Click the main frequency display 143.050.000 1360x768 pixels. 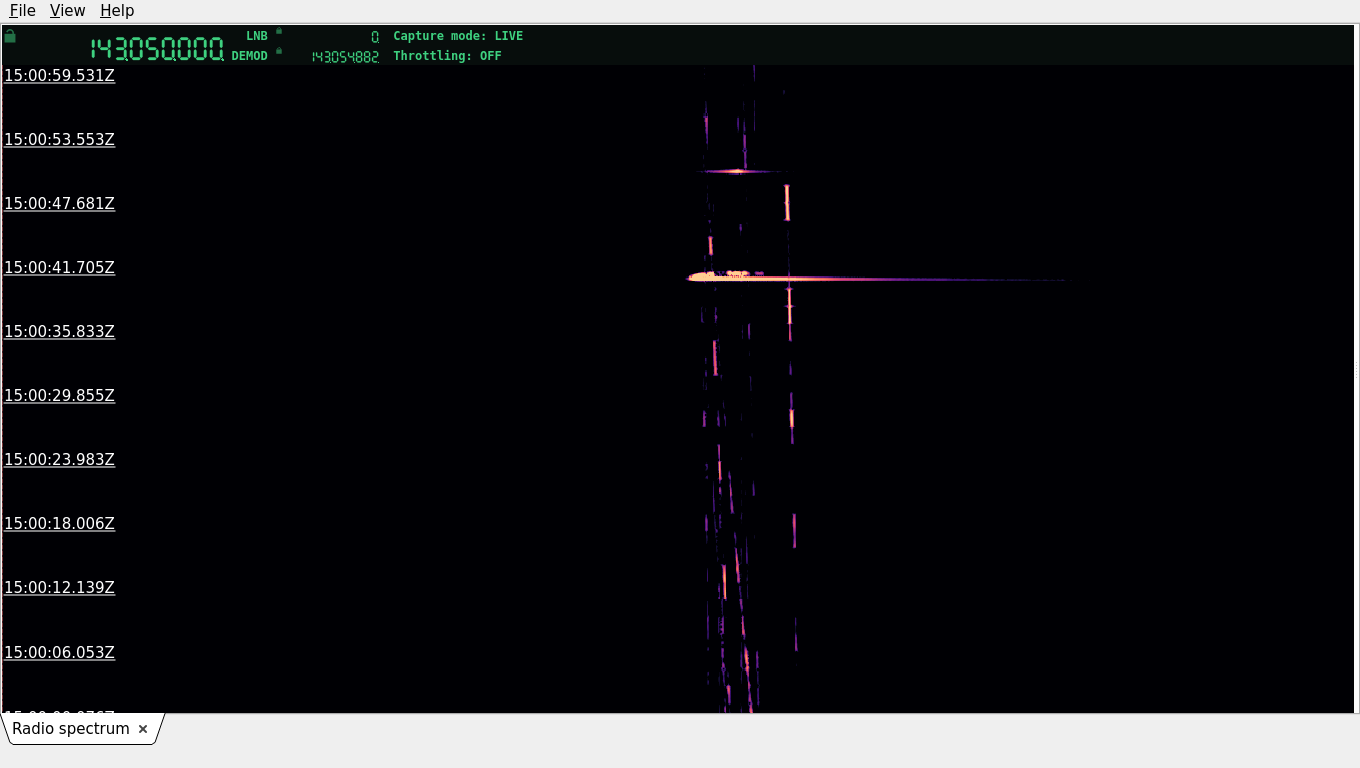[157, 49]
